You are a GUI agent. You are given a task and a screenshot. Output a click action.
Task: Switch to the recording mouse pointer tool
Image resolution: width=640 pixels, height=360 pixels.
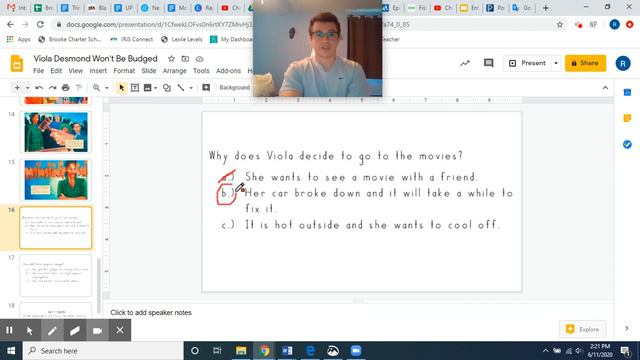tap(29, 330)
